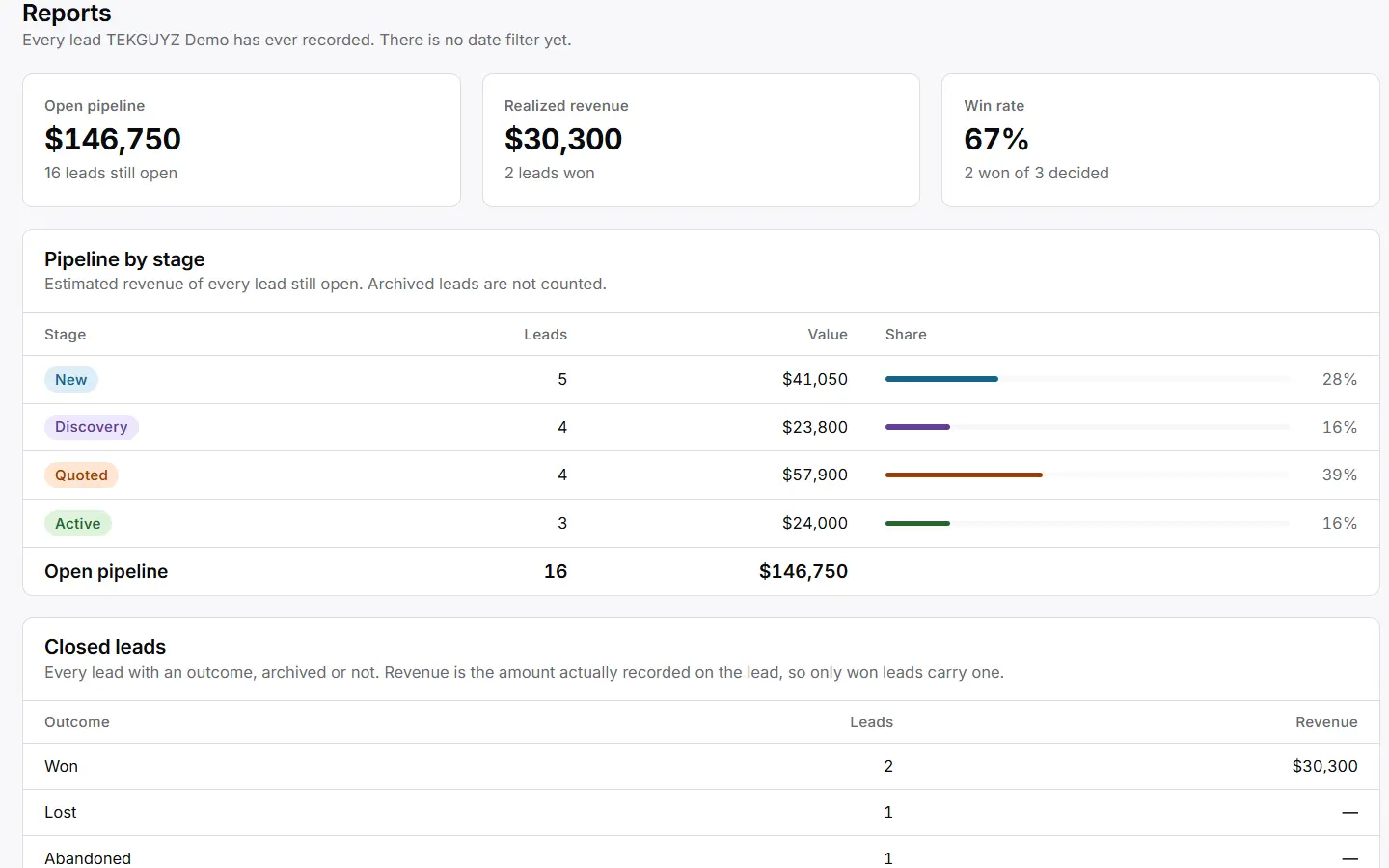Click the 39% share figure
This screenshot has height=868, width=1389.
1340,475
